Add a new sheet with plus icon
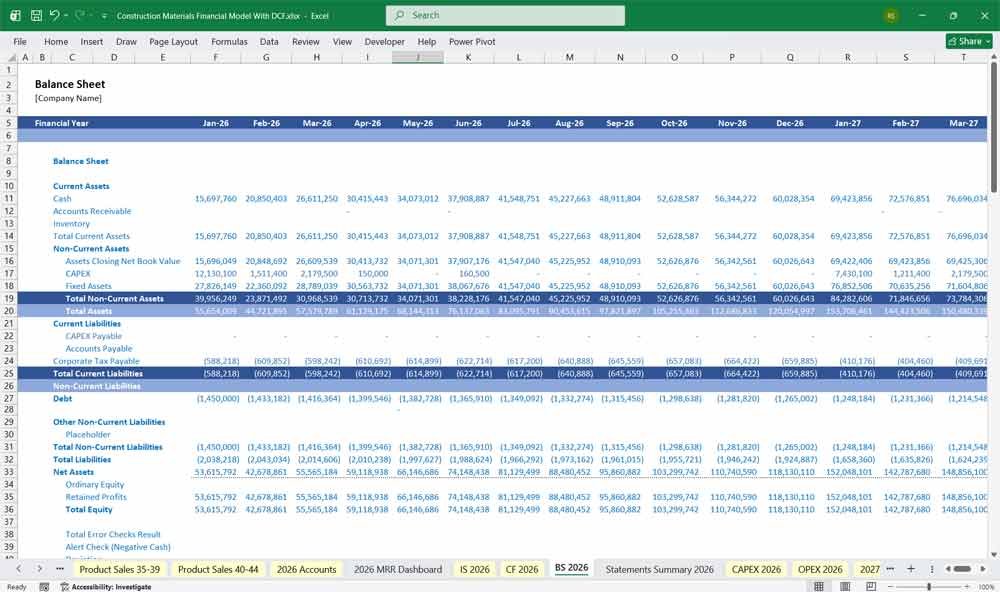This screenshot has width=1000, height=592. click(x=911, y=568)
